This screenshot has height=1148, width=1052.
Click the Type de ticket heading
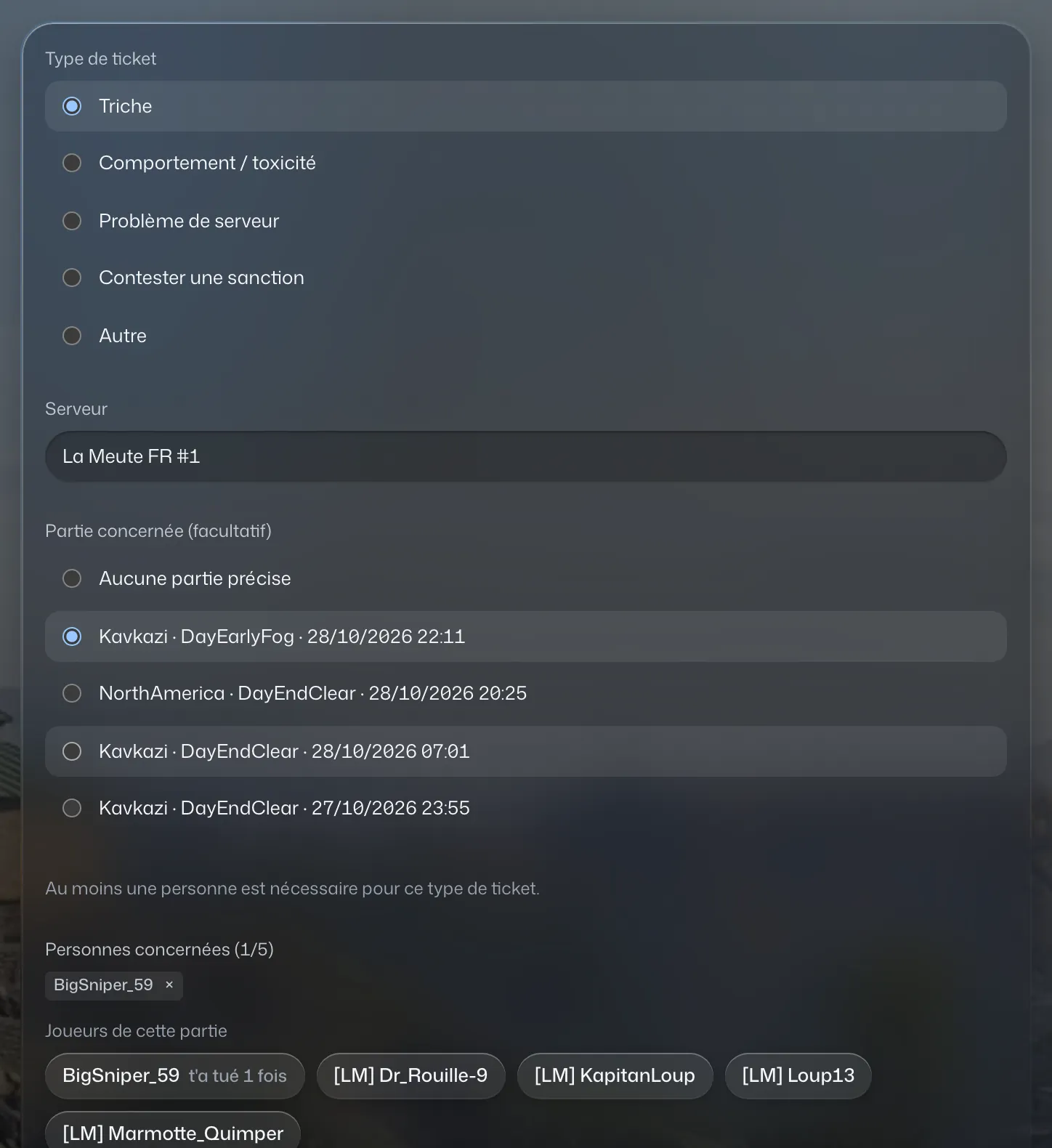(x=100, y=59)
